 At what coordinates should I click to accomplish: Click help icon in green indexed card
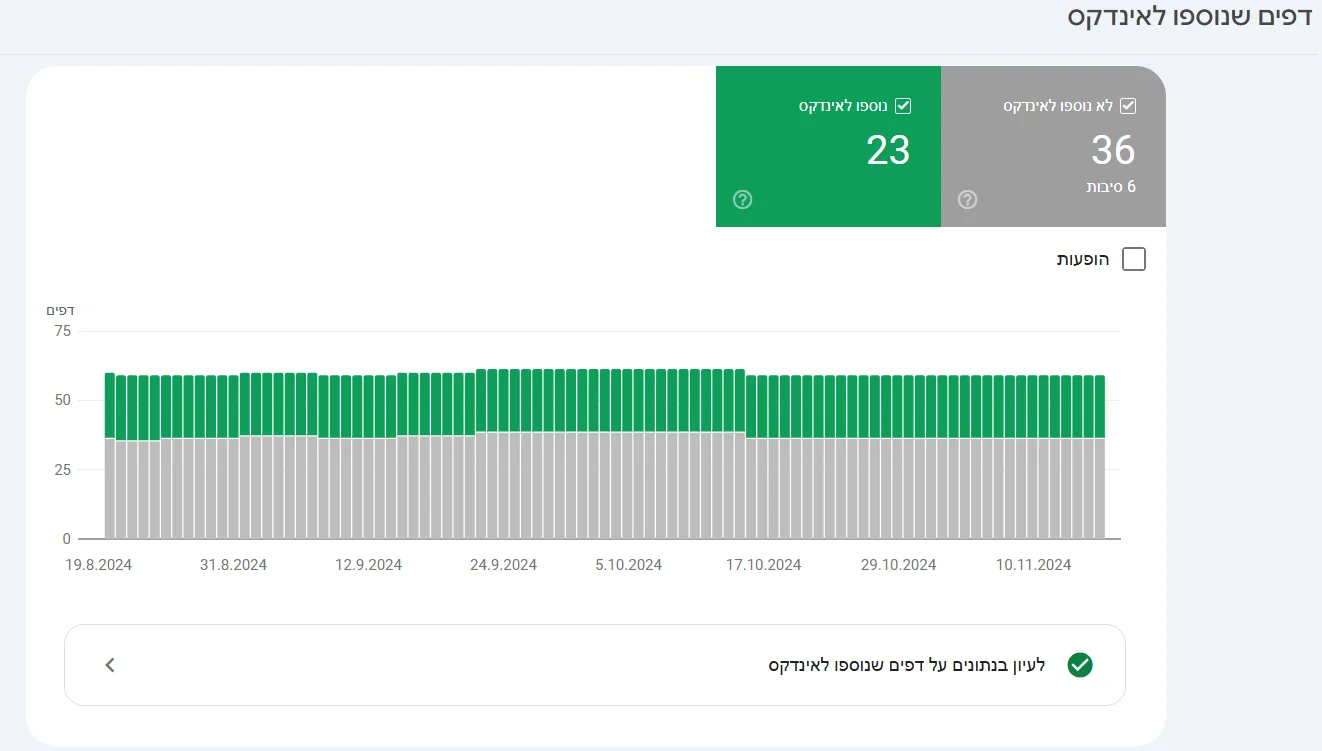coord(742,200)
